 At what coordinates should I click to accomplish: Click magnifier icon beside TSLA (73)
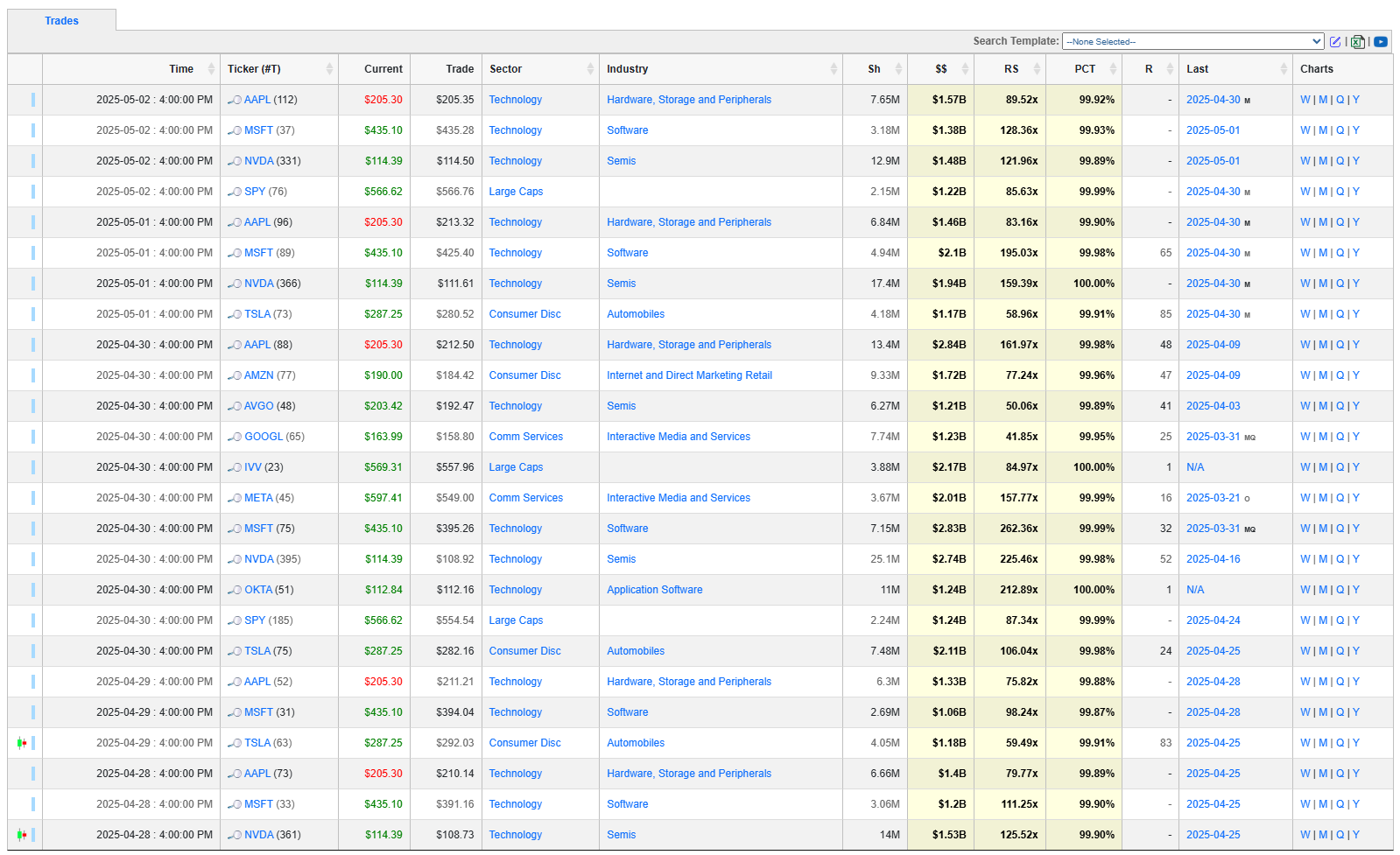[235, 314]
